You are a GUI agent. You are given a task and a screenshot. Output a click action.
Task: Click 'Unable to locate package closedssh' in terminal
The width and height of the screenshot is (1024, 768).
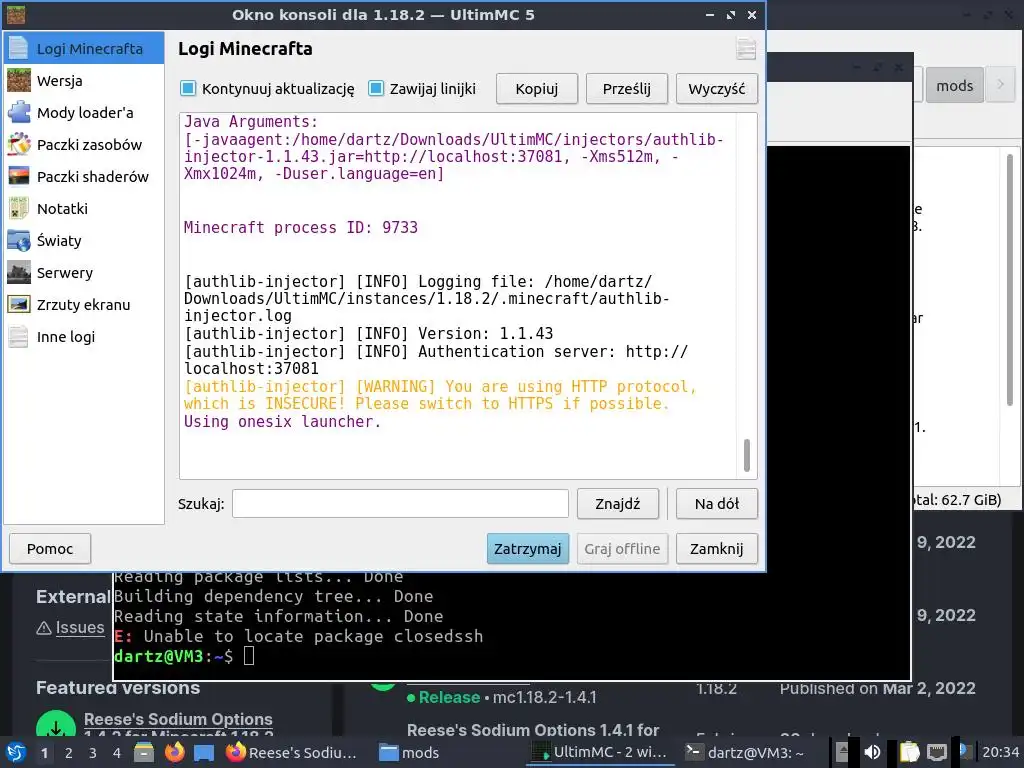313,636
